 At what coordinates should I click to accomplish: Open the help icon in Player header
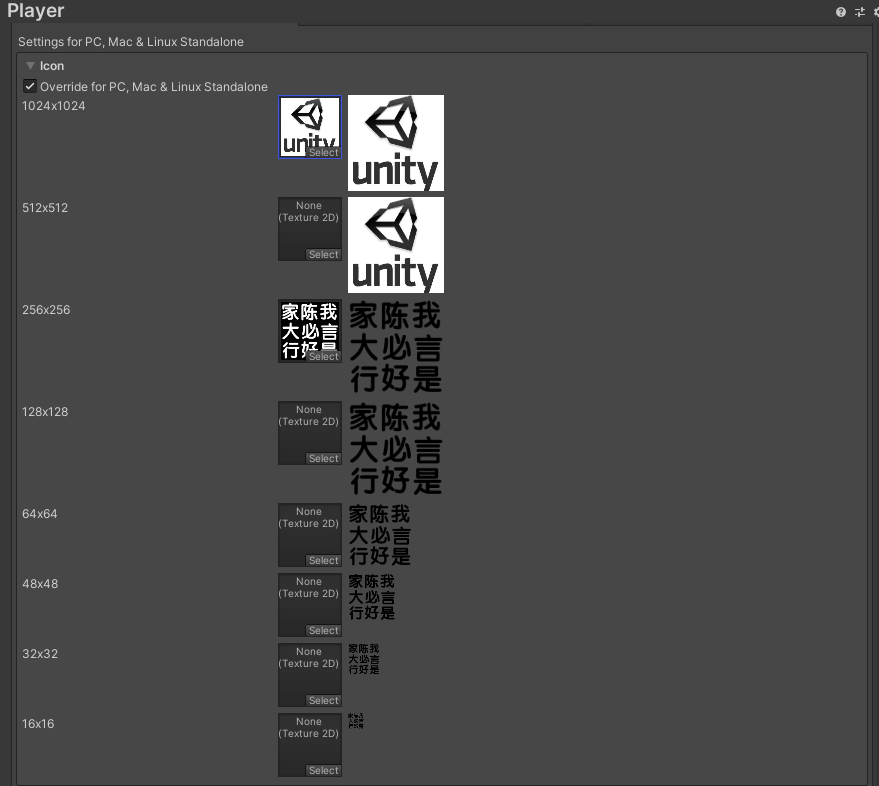pyautogui.click(x=840, y=12)
